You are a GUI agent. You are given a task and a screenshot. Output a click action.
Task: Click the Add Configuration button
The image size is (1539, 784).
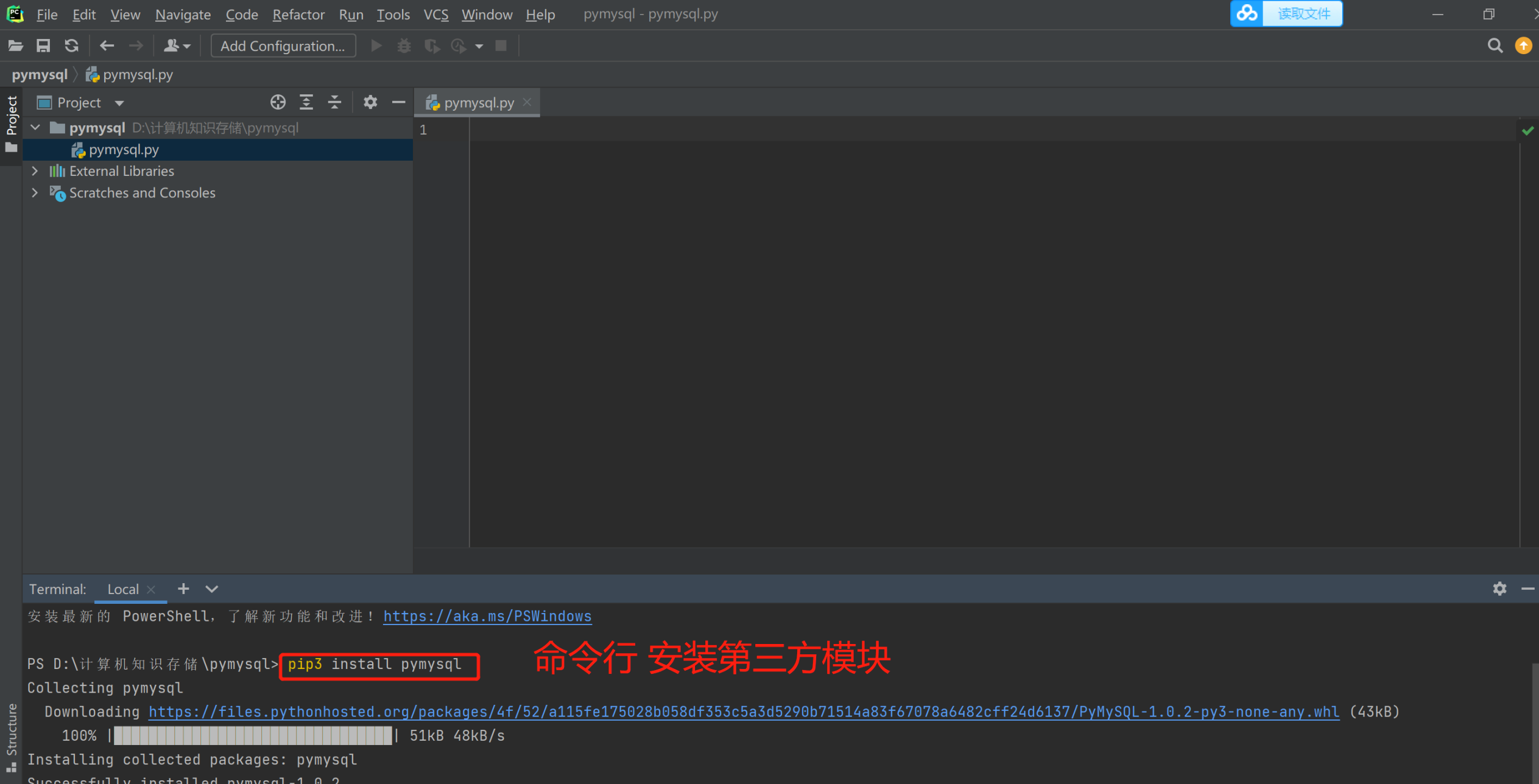point(283,46)
